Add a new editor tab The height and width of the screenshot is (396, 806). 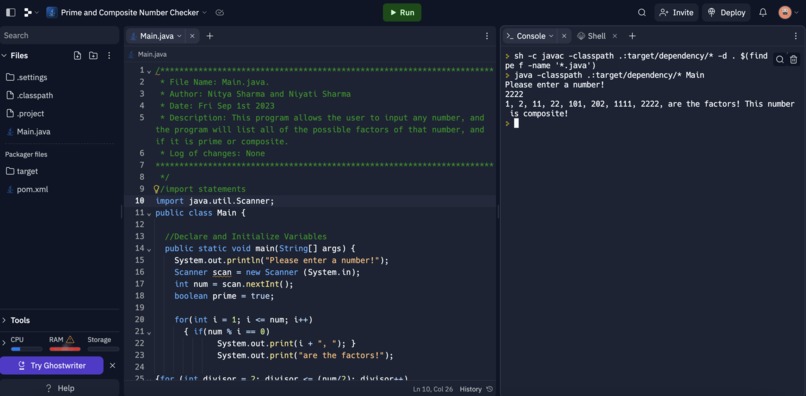click(x=209, y=36)
